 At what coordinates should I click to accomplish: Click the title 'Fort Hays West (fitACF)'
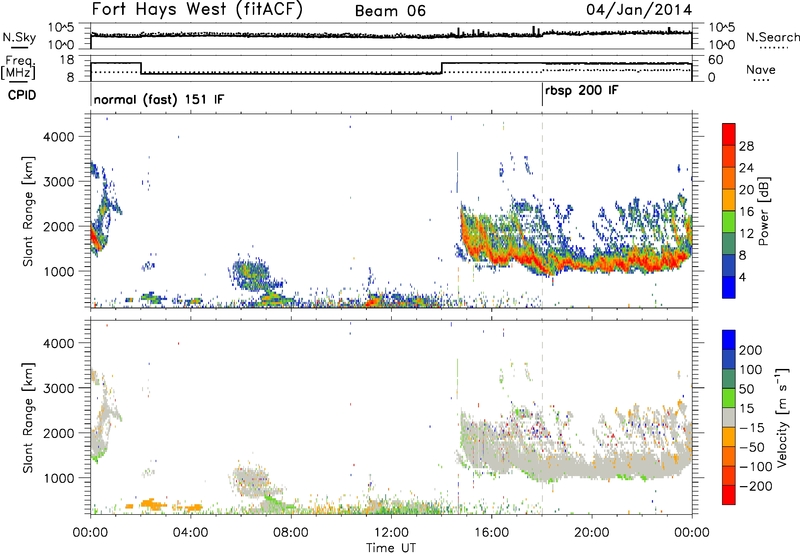tap(197, 9)
